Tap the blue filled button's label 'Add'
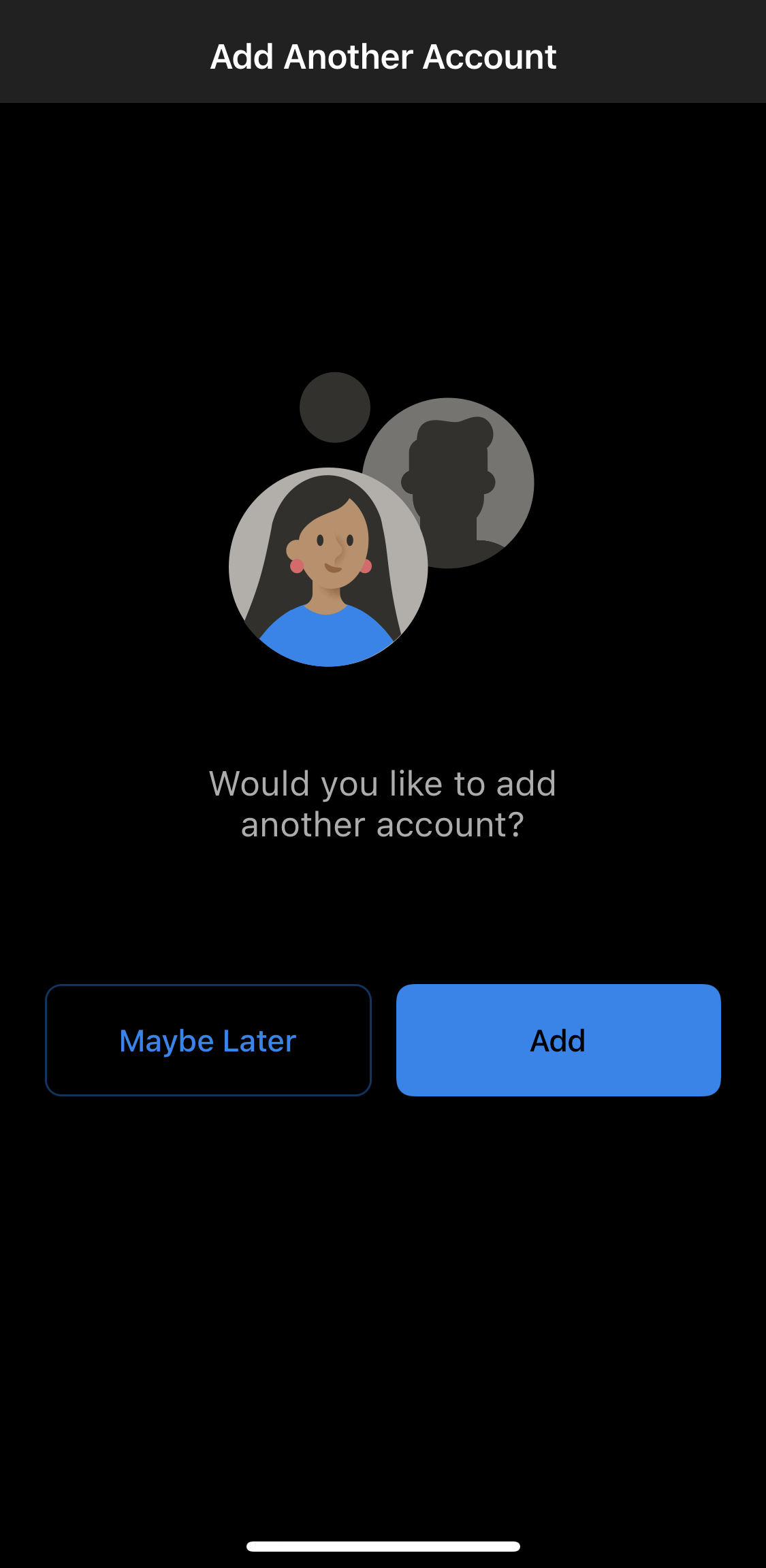Viewport: 766px width, 1568px height. click(x=558, y=1041)
